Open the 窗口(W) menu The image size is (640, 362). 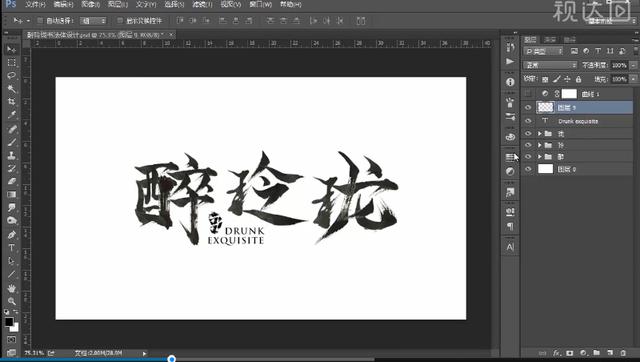[x=260, y=4]
